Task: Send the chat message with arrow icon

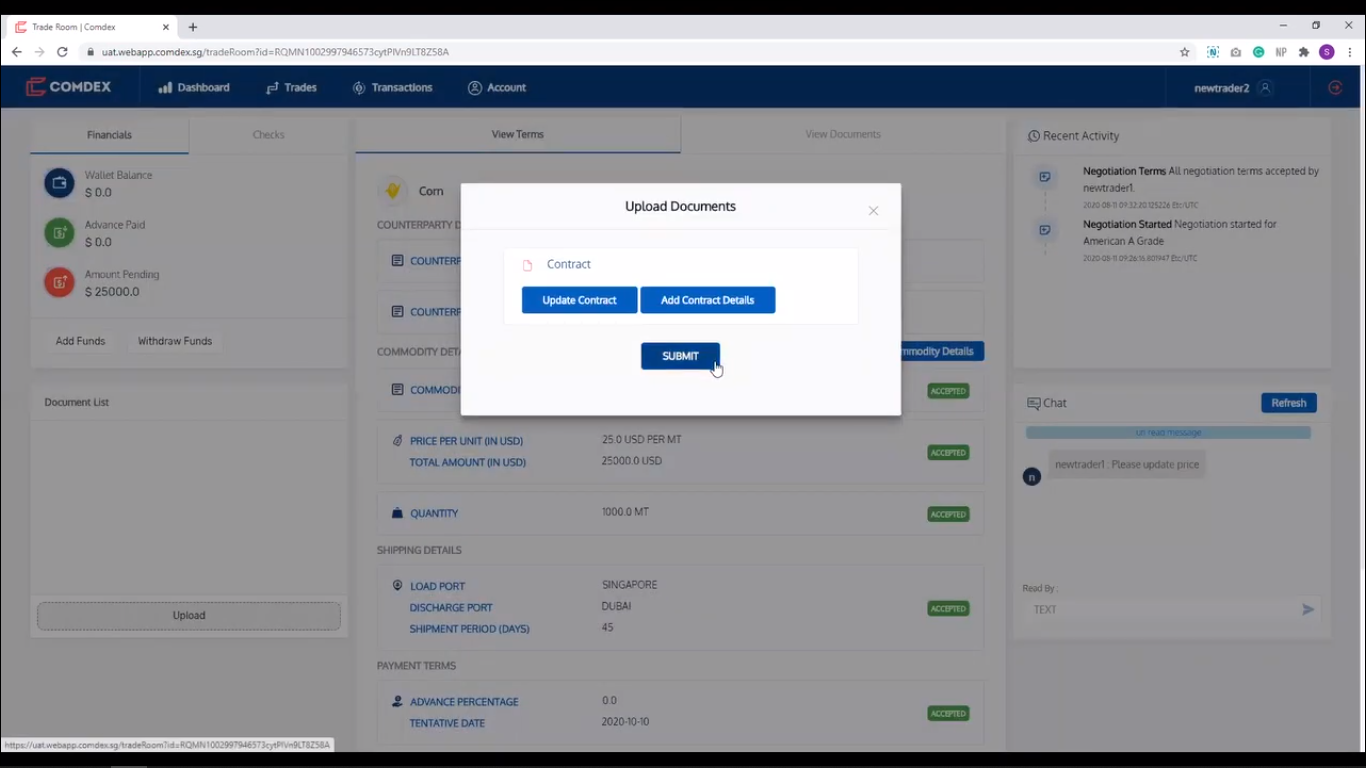Action: pos(1308,609)
